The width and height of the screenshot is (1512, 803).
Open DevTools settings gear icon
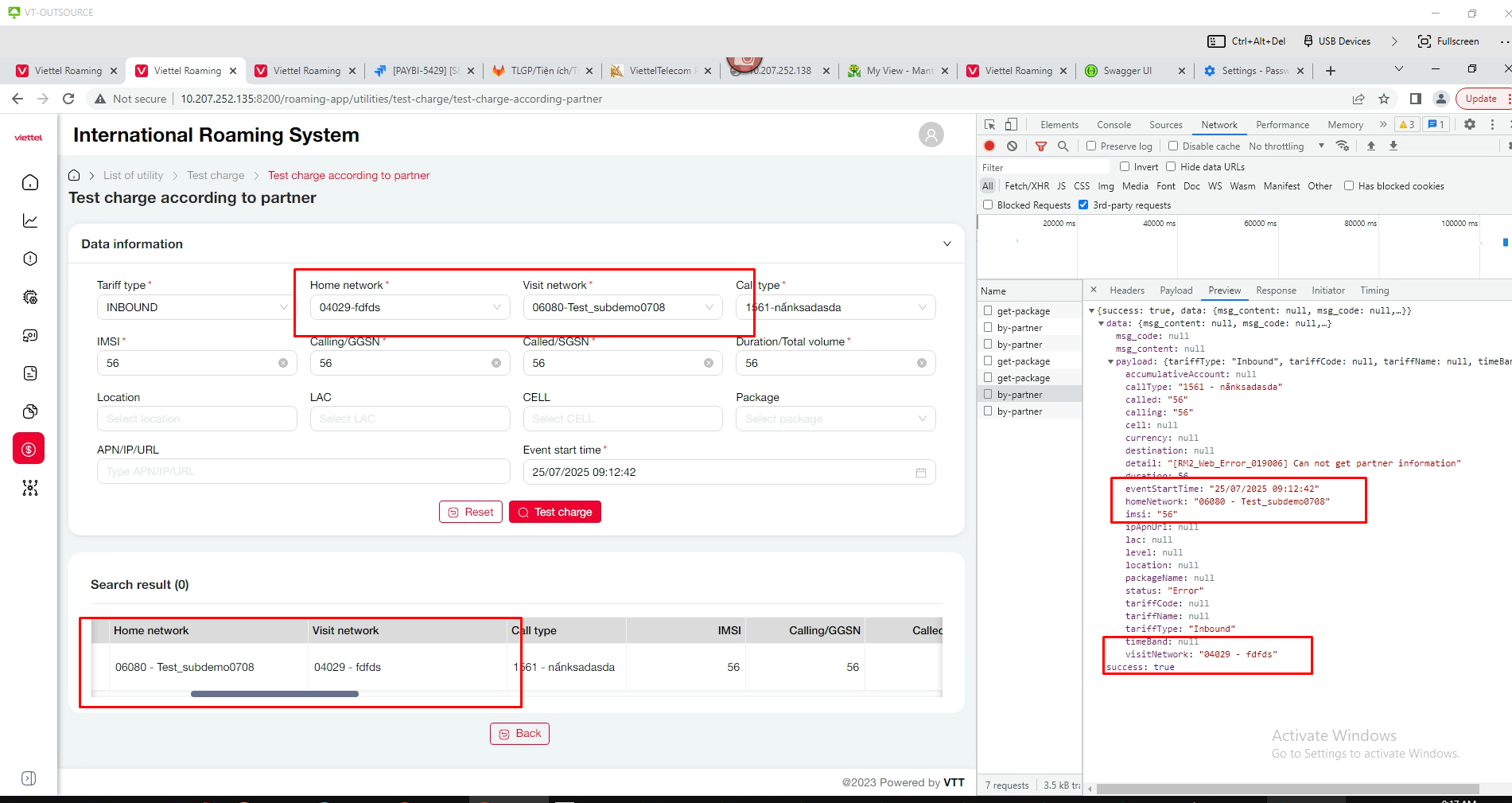[1469, 124]
